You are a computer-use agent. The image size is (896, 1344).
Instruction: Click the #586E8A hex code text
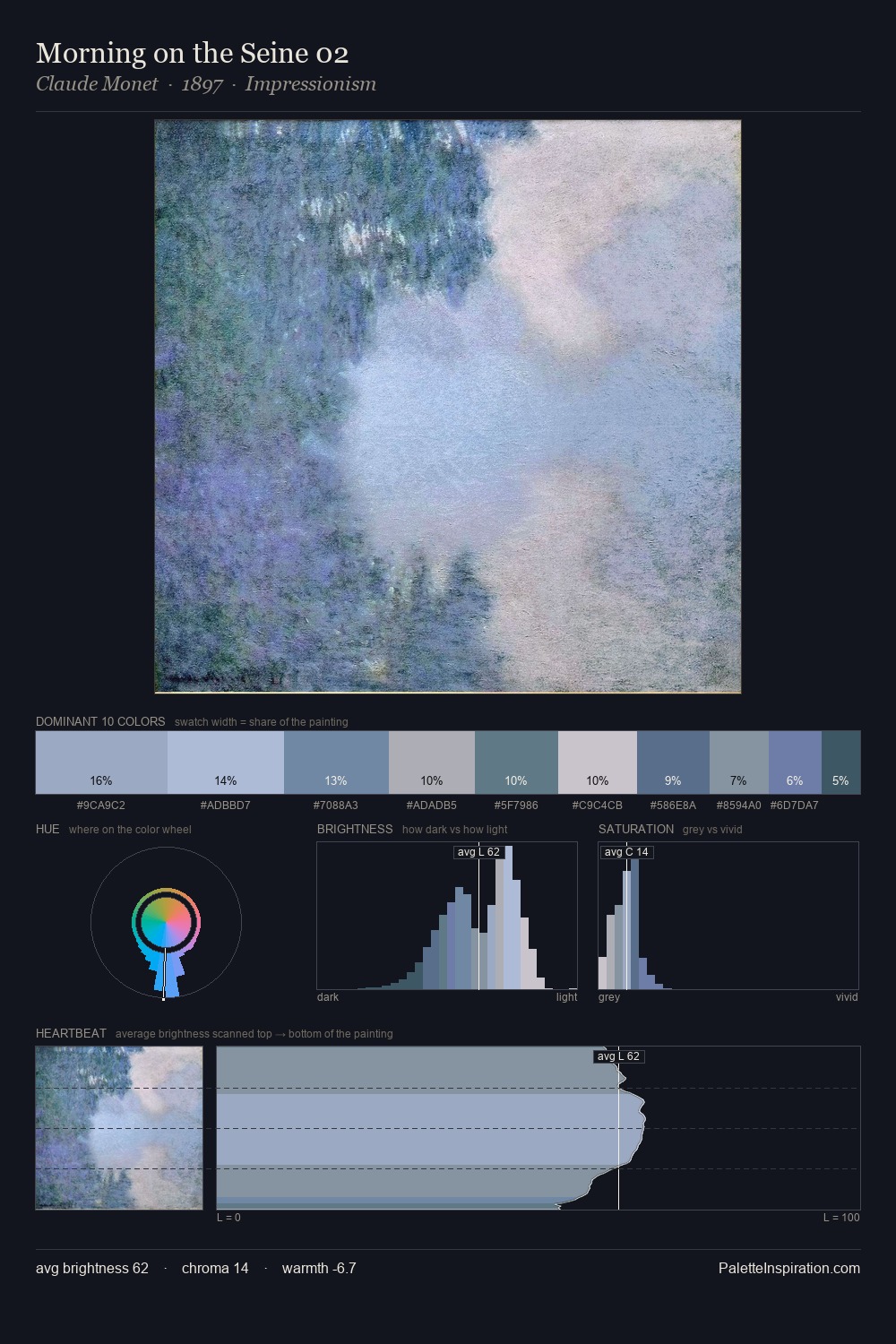coord(673,806)
